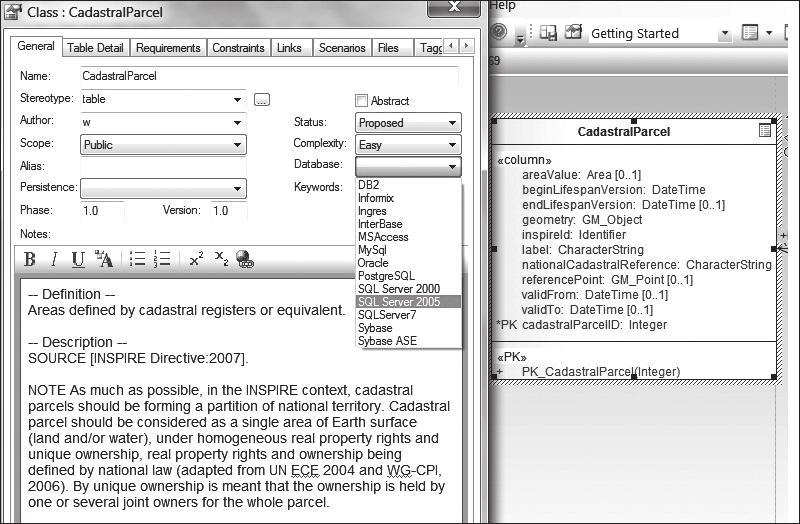Select the cadastralParcelID: Integer primary key row
The height and width of the screenshot is (524, 800).
581,325
